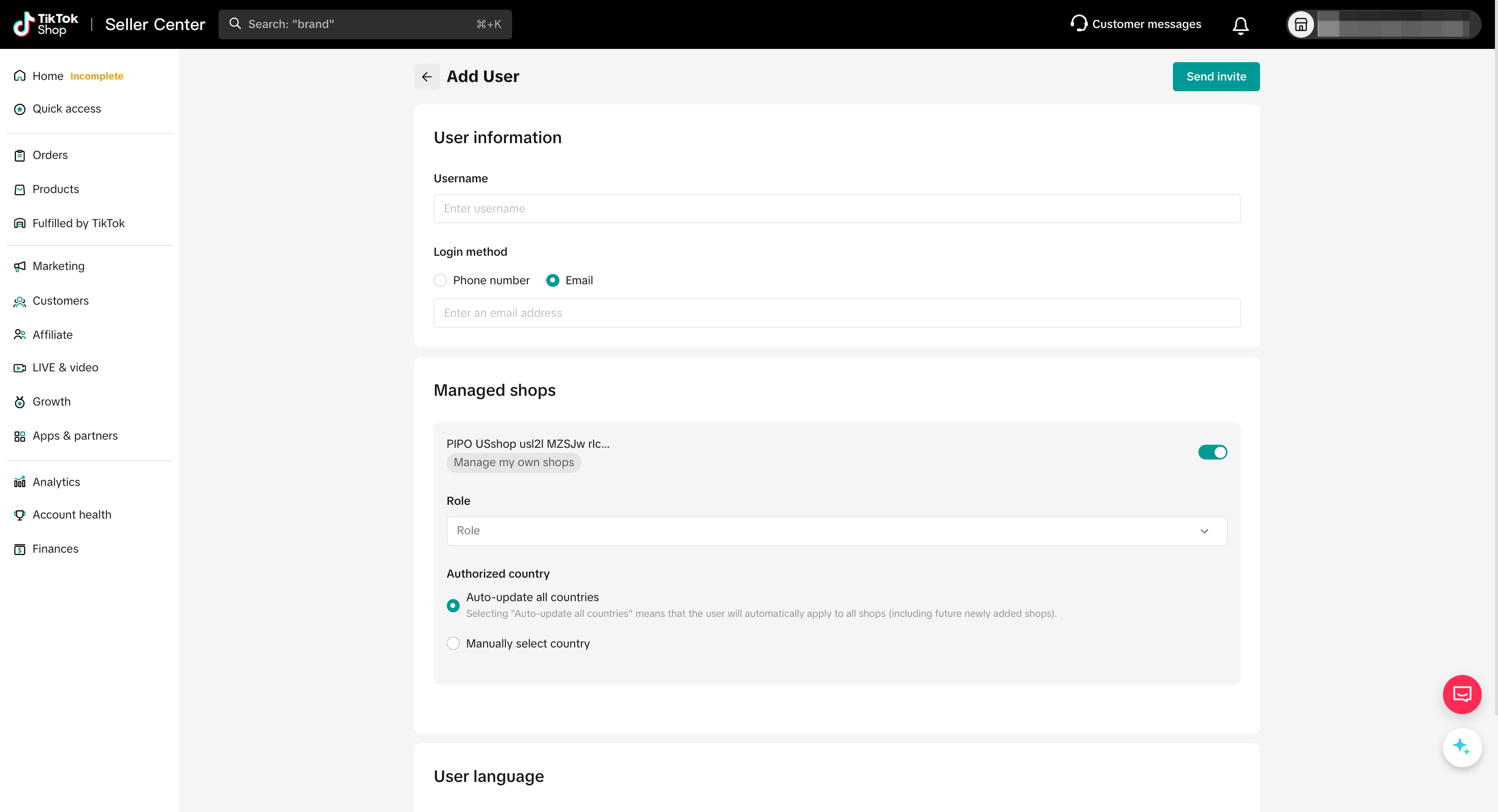Select Auto-update all countries radio
1498x812 pixels.
453,605
